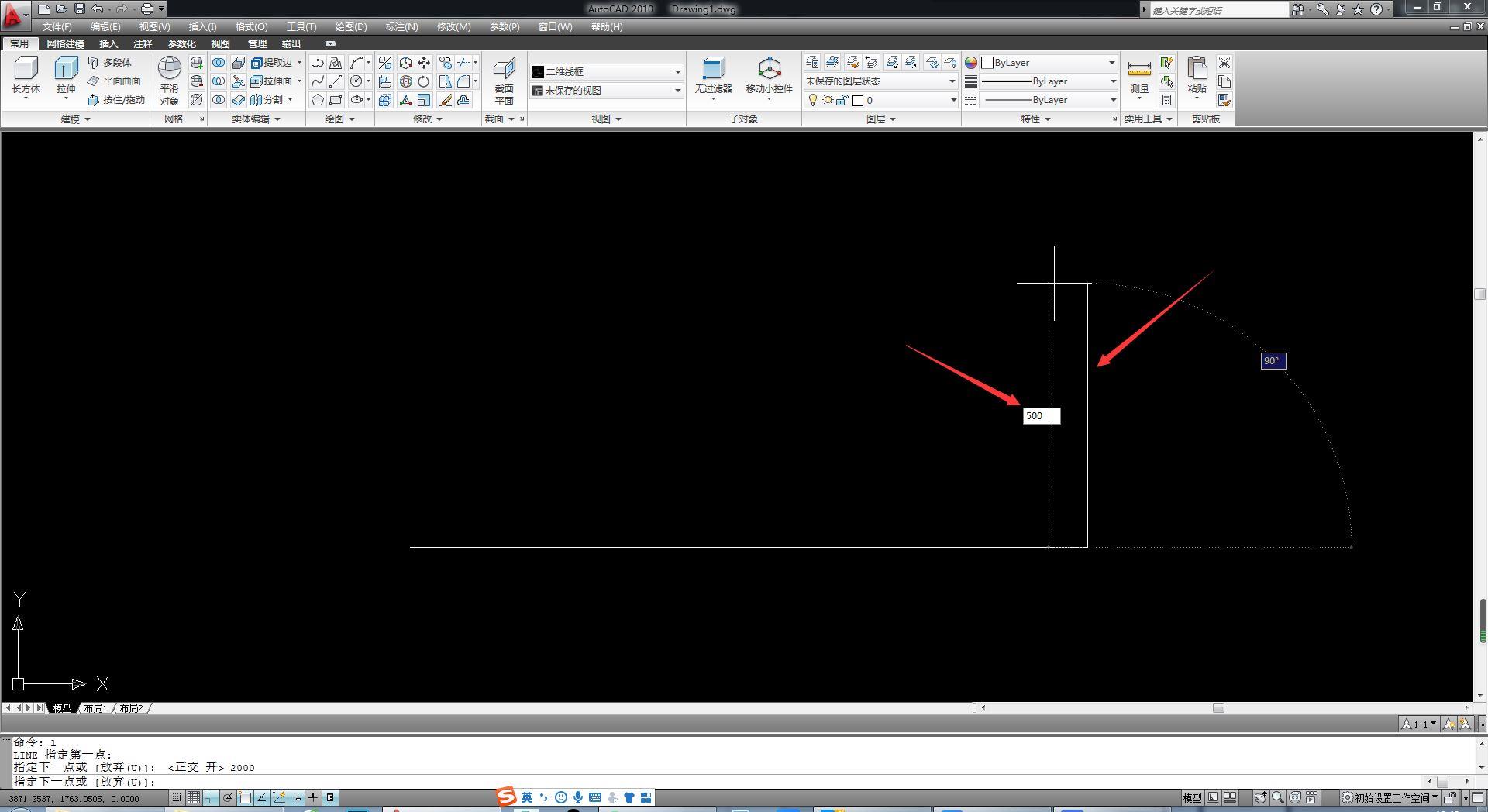Screen dimensions: 1488x812
Task: Click the Extrude (拉伸) tool
Action: tap(66, 76)
